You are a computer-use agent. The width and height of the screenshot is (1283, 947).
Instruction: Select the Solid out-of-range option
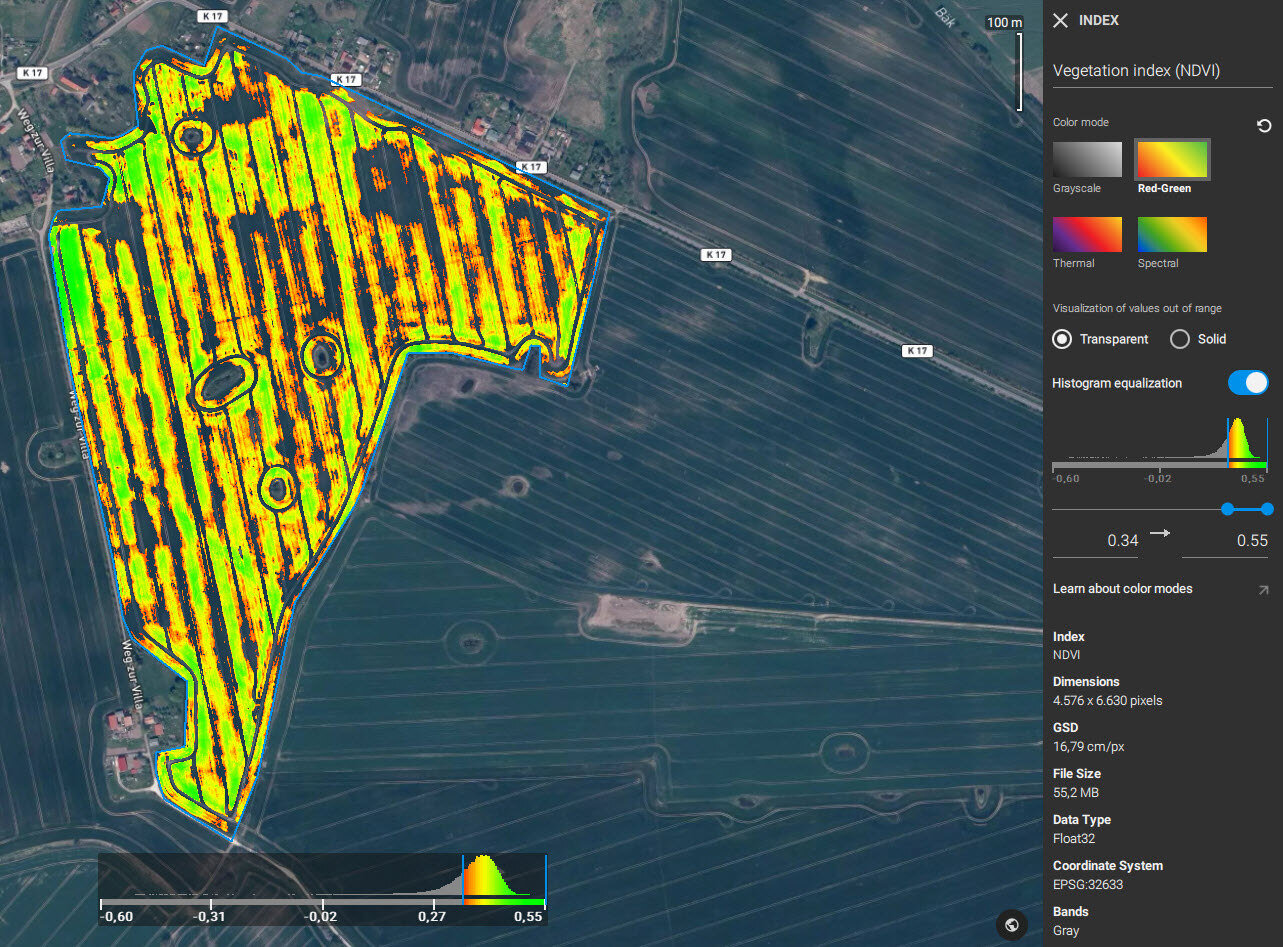[1180, 339]
